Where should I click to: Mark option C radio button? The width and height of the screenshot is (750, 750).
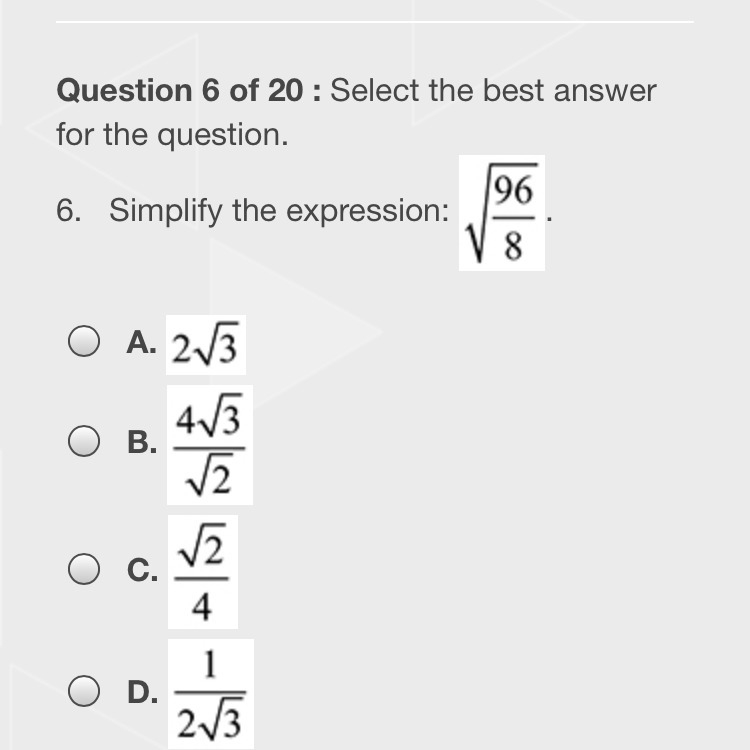[84, 569]
